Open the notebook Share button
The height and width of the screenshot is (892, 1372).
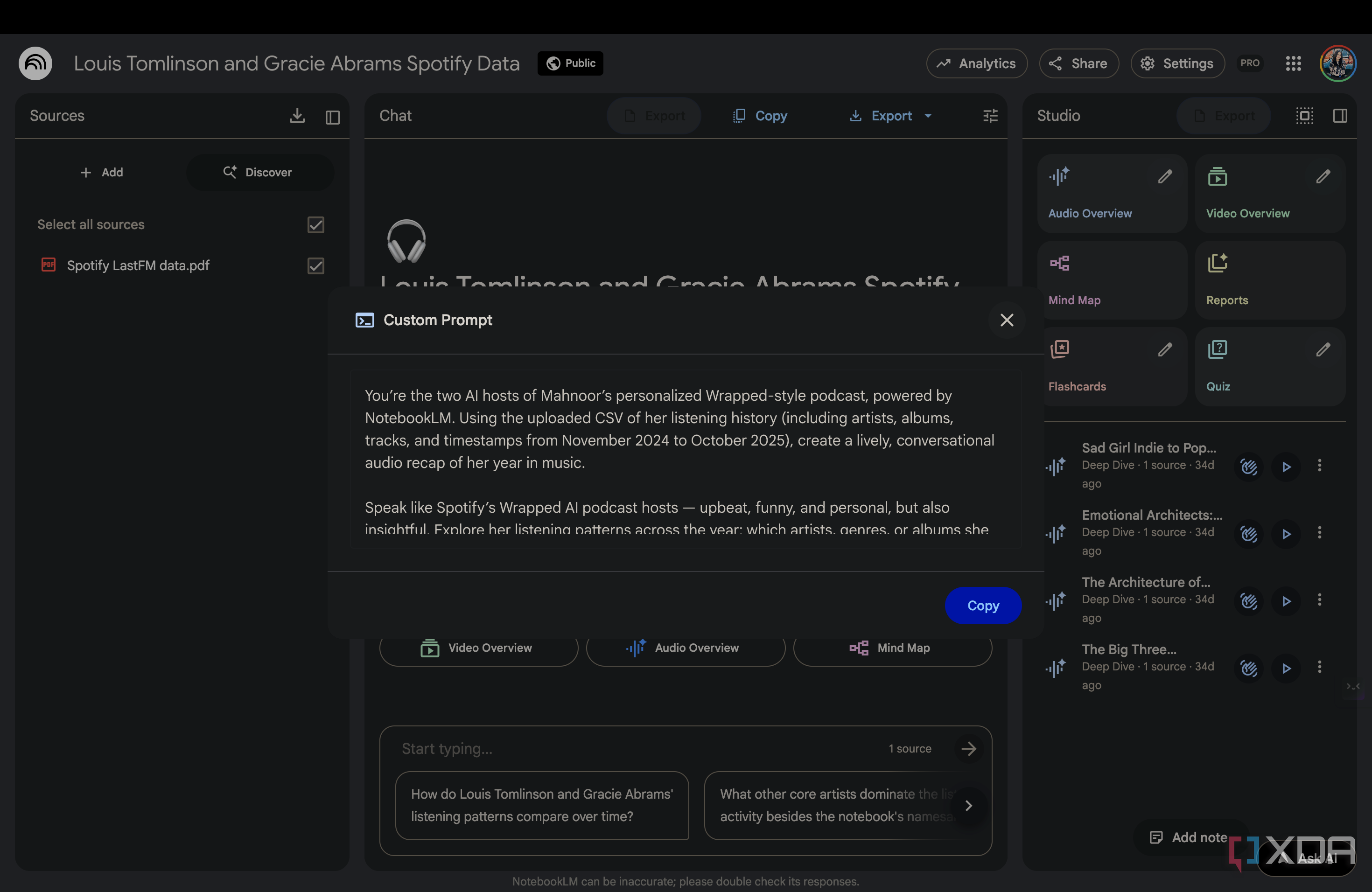click(x=1078, y=63)
